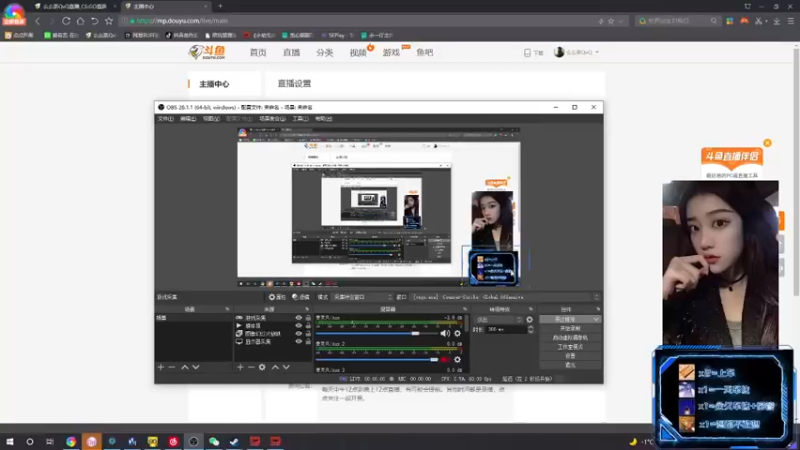Open Mic/Aux channel gear settings in mixer
Viewport: 800px width, 450px height.
click(x=458, y=333)
